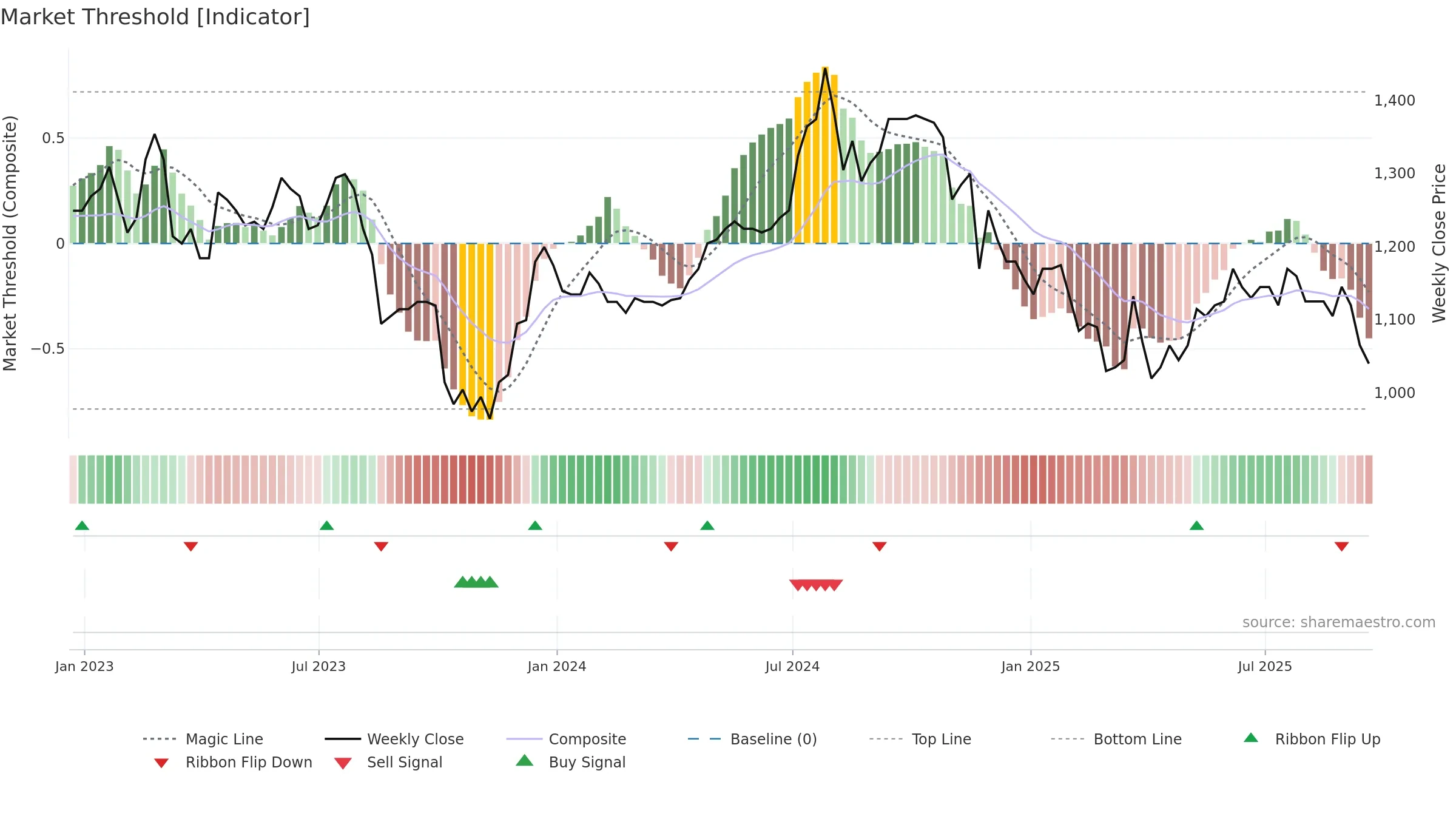Viewport: 1456px width, 819px height.
Task: Click the flip-up marker near Jul 2023
Action: pyautogui.click(x=326, y=525)
